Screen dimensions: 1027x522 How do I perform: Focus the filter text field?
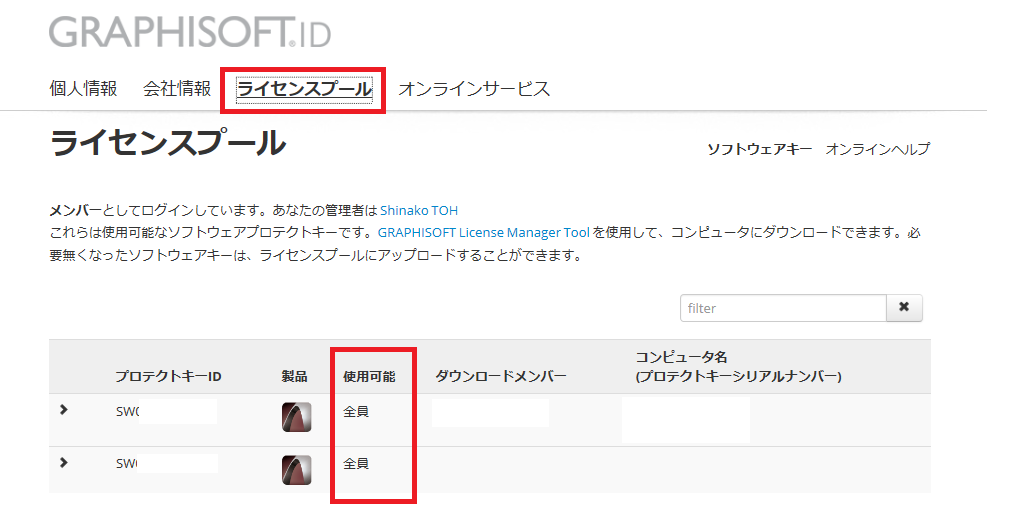tap(783, 308)
